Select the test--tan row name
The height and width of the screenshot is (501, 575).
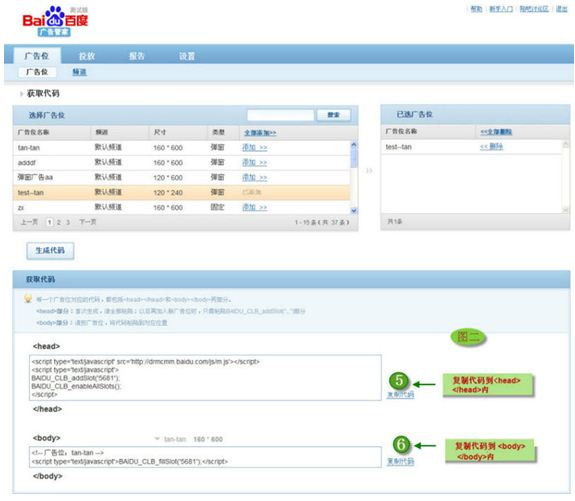coord(31,193)
